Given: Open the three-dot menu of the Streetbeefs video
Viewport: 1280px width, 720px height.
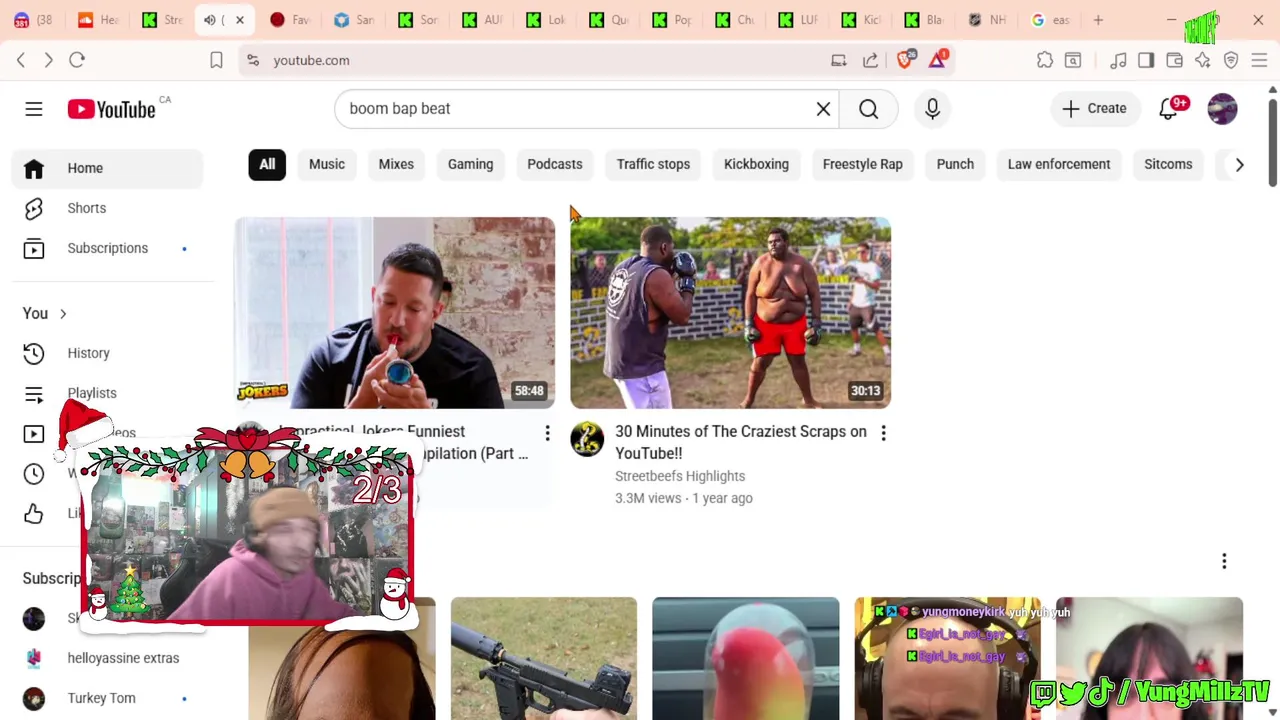Looking at the screenshot, I should [883, 433].
